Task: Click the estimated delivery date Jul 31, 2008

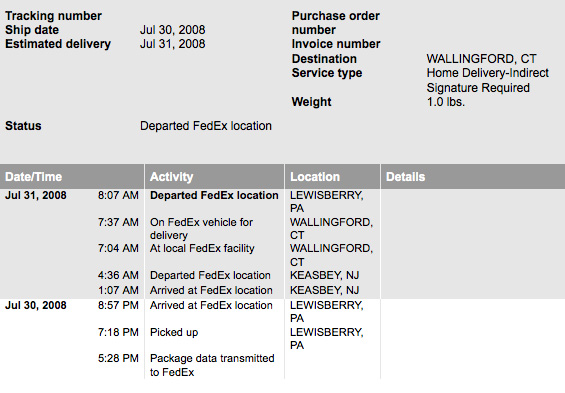Action: [173, 44]
